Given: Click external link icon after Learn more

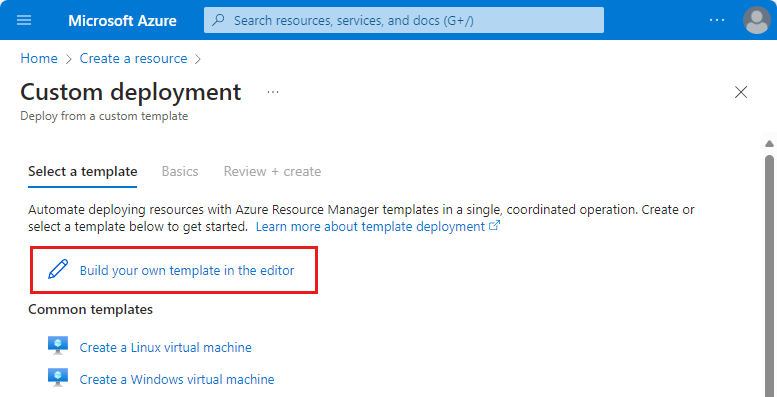Looking at the screenshot, I should (495, 226).
